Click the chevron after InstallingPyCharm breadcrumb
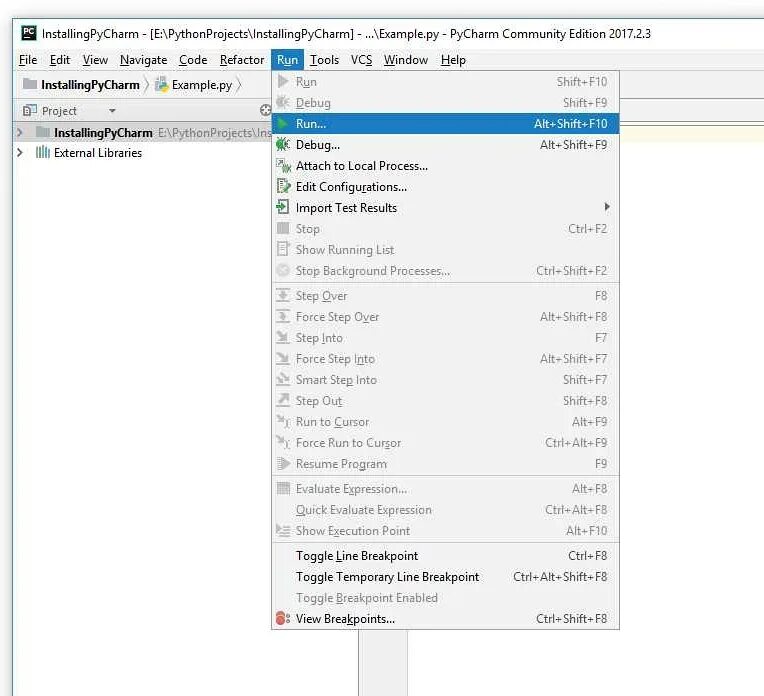The image size is (764, 696). 147,85
